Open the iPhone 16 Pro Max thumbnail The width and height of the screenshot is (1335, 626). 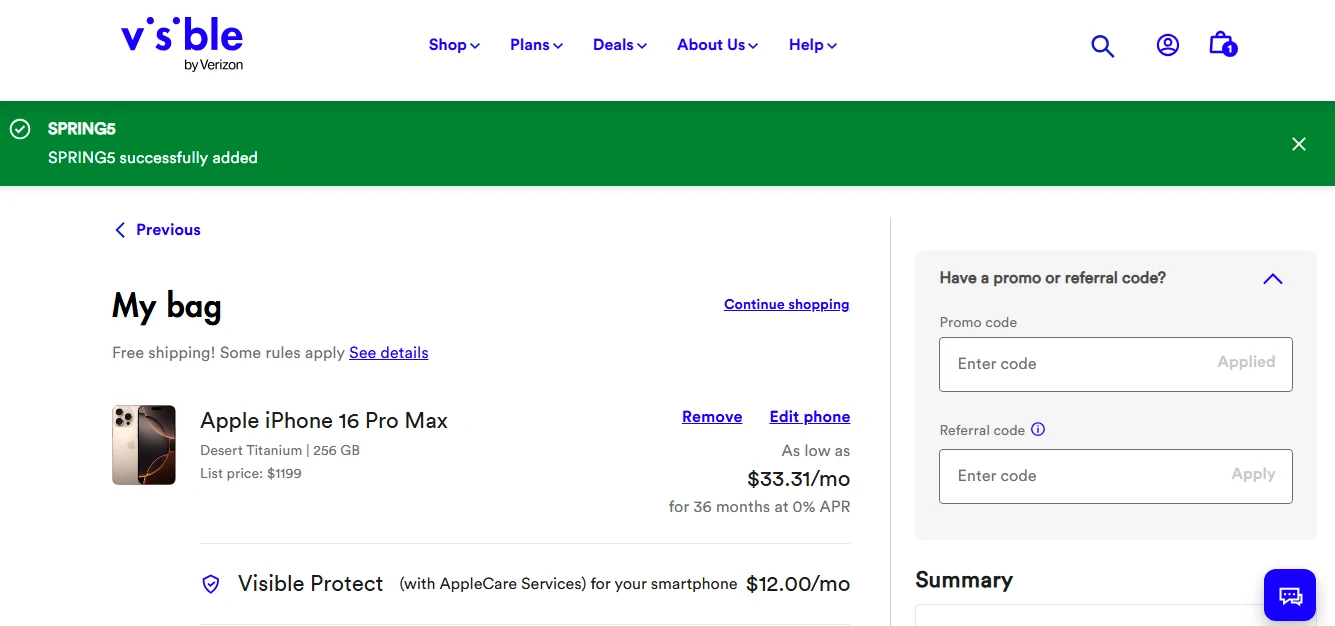pyautogui.click(x=144, y=445)
